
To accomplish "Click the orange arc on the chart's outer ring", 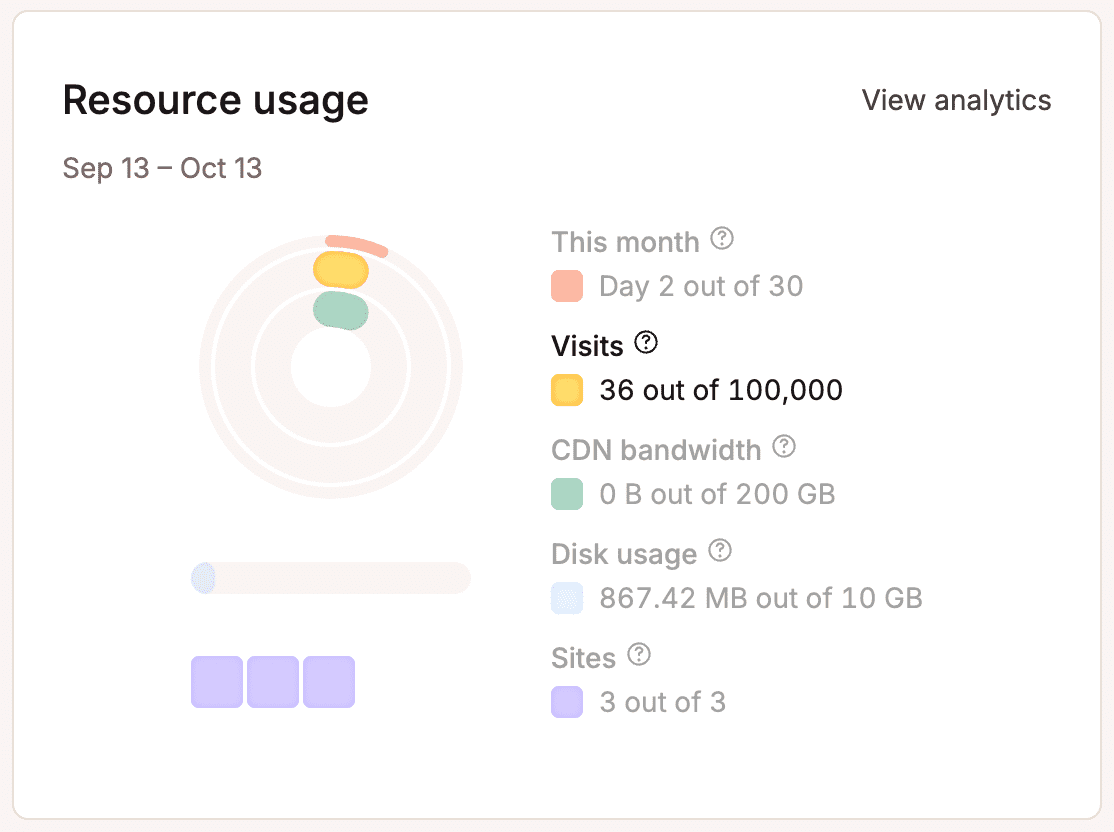I will (x=357, y=244).
